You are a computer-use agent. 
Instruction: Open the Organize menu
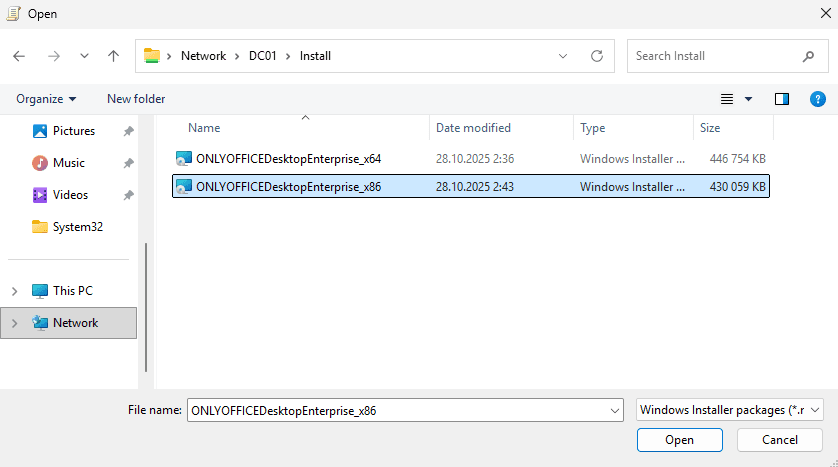(x=46, y=99)
